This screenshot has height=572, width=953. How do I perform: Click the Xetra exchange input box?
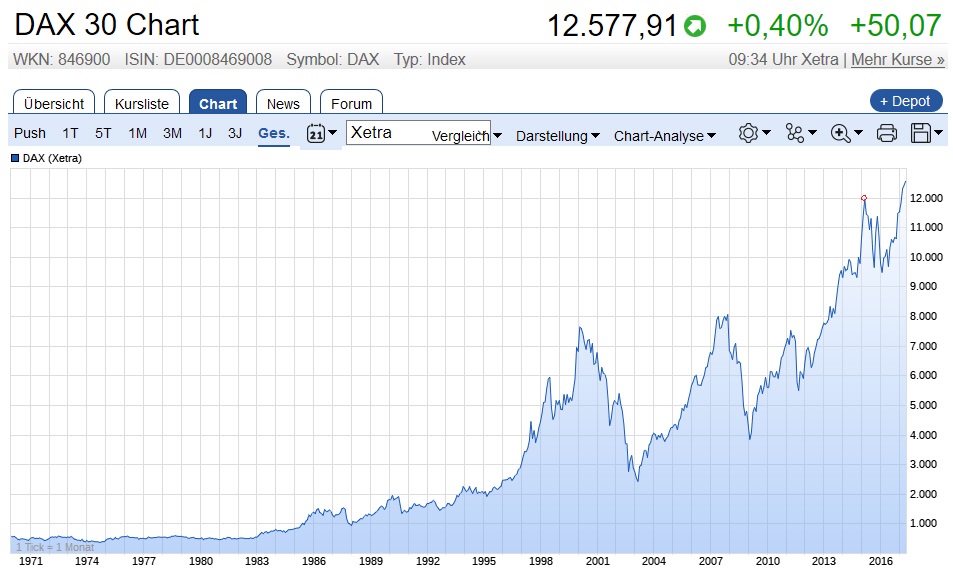tap(418, 133)
